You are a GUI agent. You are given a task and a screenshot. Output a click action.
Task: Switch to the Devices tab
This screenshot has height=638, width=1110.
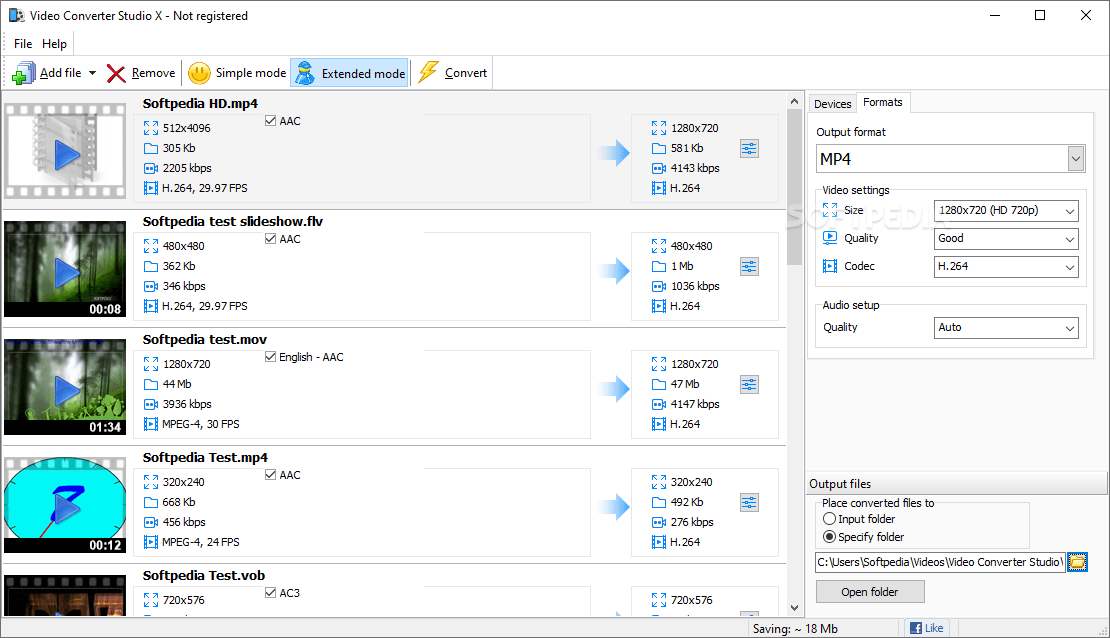832,102
